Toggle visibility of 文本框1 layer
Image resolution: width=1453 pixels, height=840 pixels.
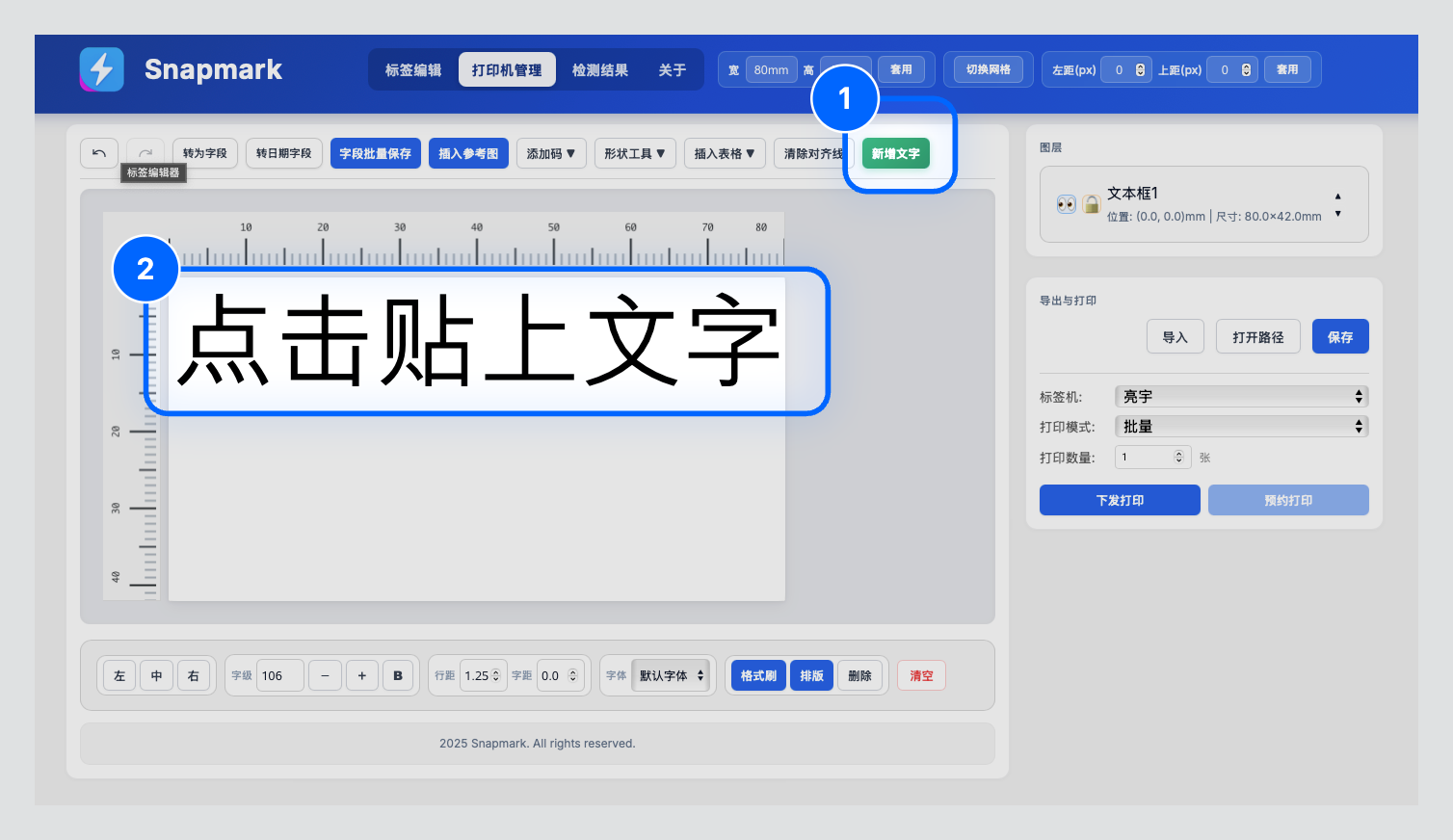point(1066,202)
